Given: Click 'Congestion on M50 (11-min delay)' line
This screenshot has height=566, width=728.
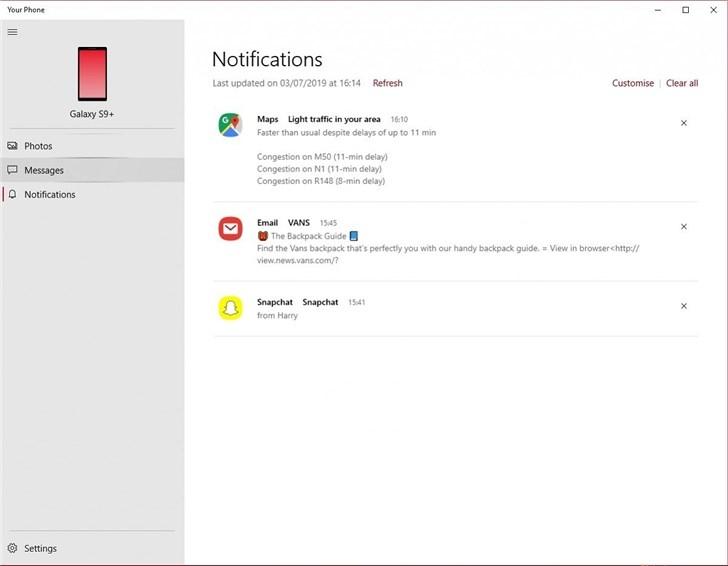Looking at the screenshot, I should [x=322, y=156].
